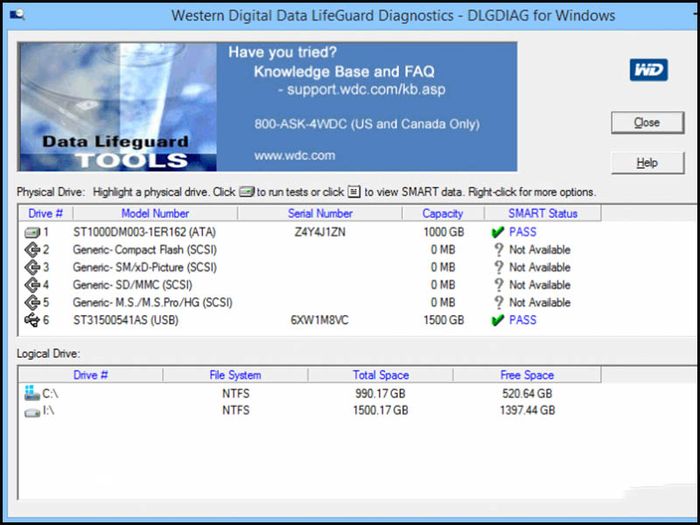The height and width of the screenshot is (525, 700).
Task: Select Generic- SD/MMC (SCSI) row
Action: pos(133,285)
